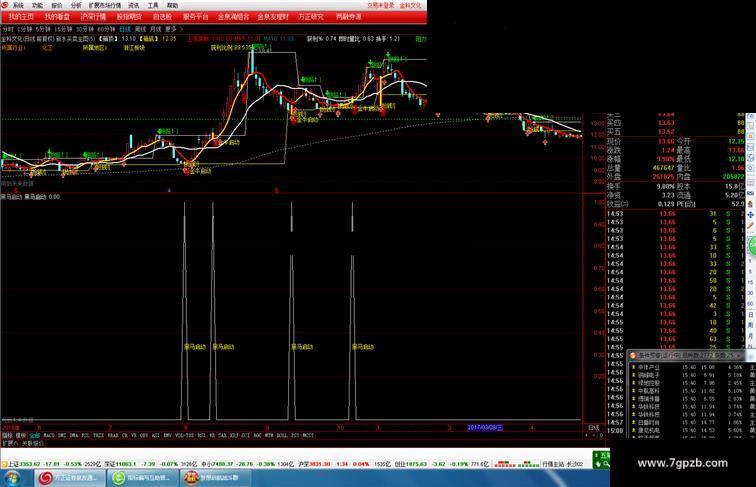
Task: Select the 5分钟 chart period
Action: pyautogui.click(x=43, y=29)
